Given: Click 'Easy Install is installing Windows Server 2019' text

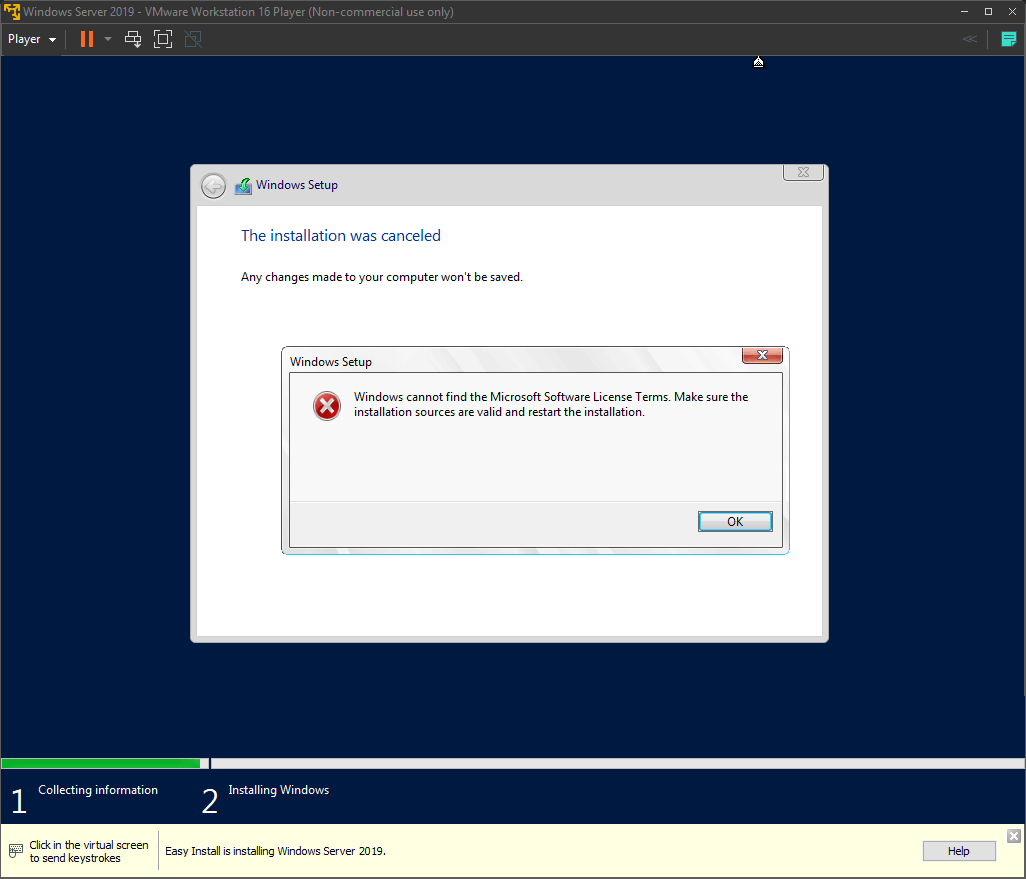Looking at the screenshot, I should click(275, 851).
